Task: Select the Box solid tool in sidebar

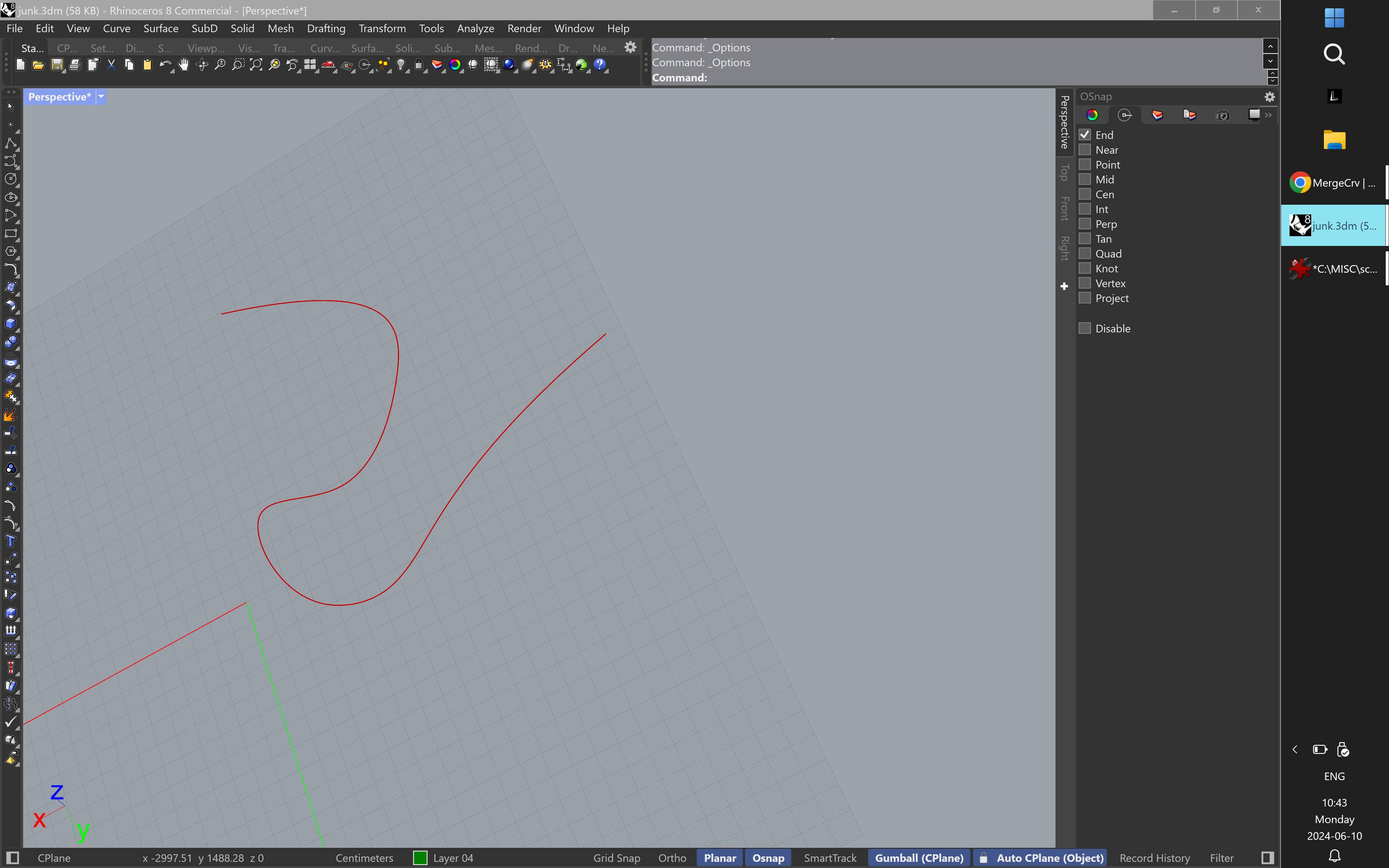Action: pos(10,324)
